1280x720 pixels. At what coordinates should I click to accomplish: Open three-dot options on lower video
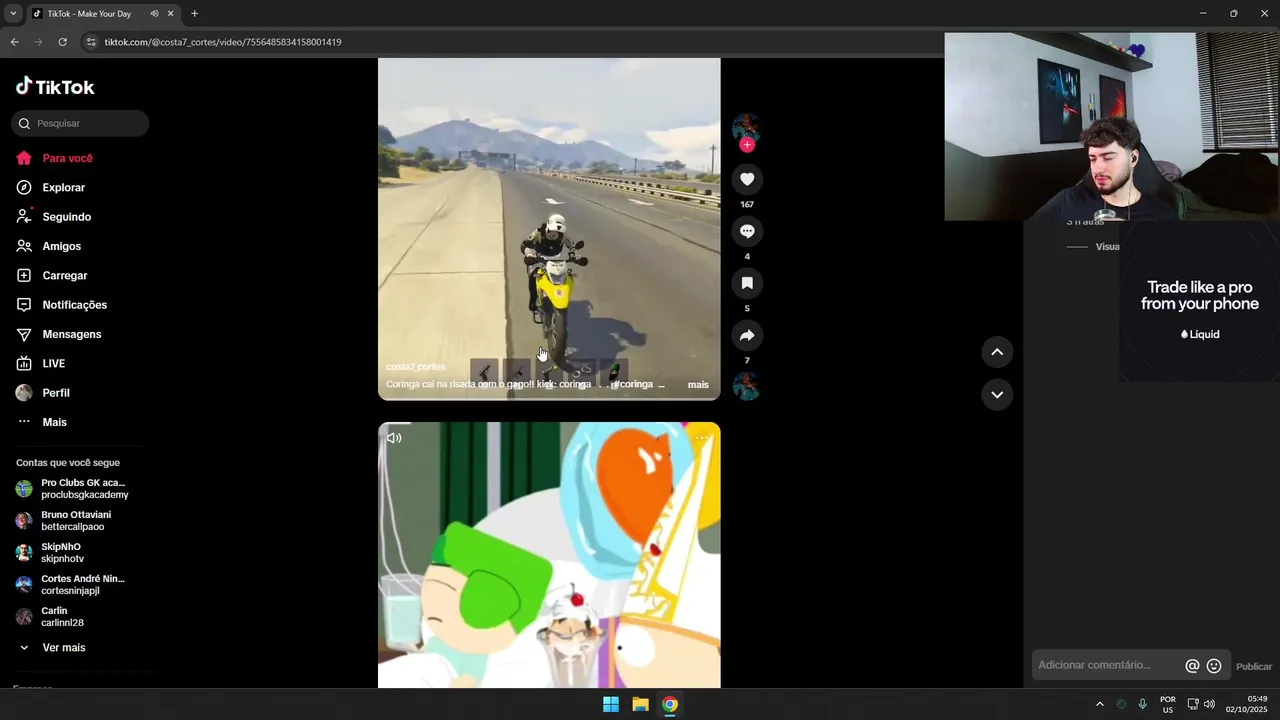point(702,438)
